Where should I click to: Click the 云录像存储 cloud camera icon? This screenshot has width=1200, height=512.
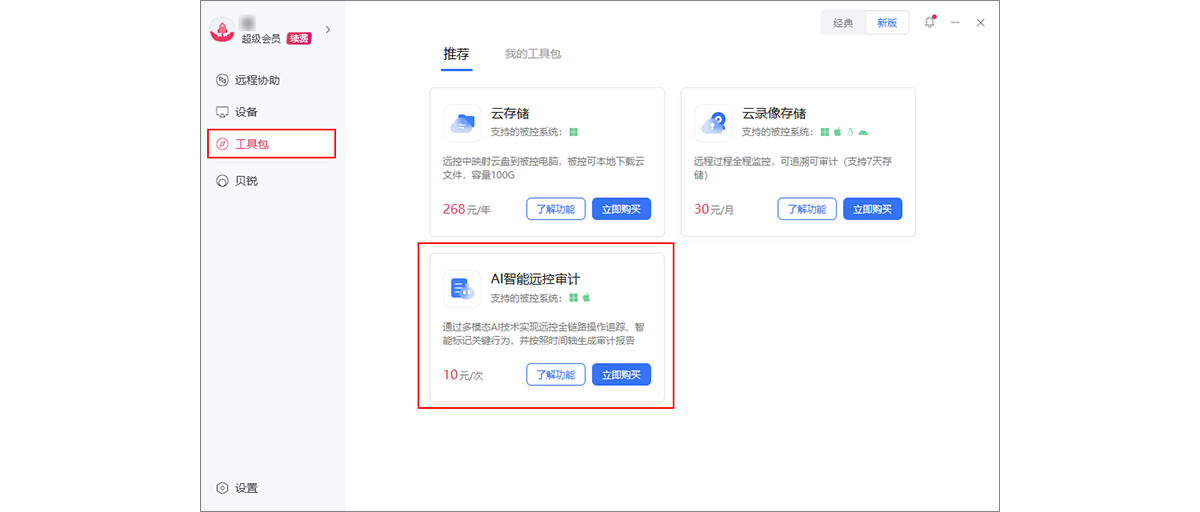[x=713, y=123]
